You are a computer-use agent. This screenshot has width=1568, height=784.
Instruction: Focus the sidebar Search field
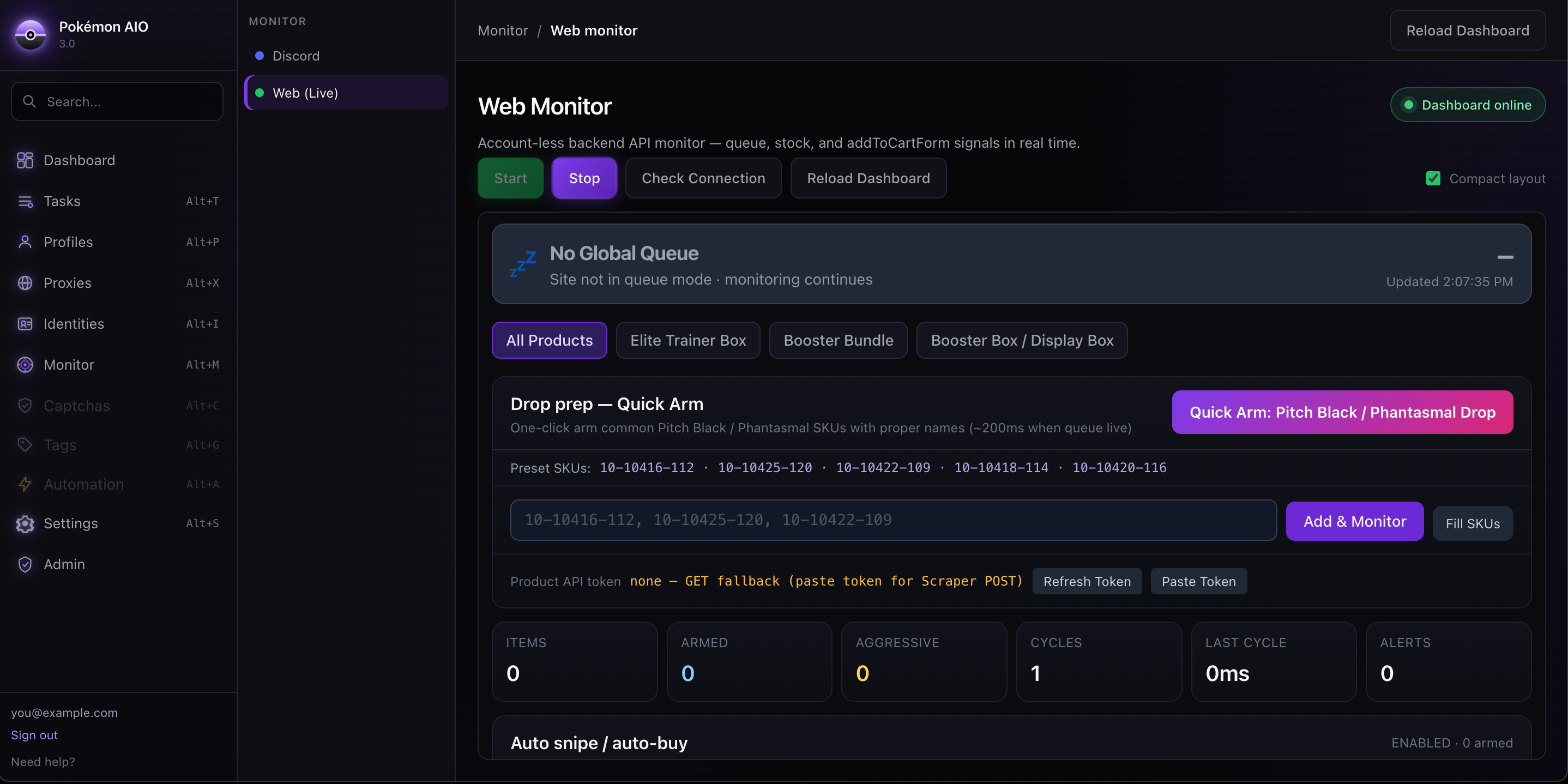tap(117, 101)
